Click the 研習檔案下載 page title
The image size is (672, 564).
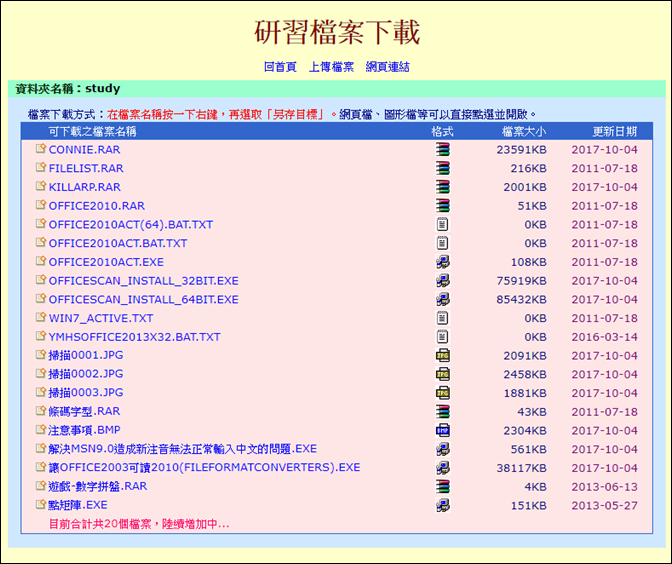click(x=337, y=32)
